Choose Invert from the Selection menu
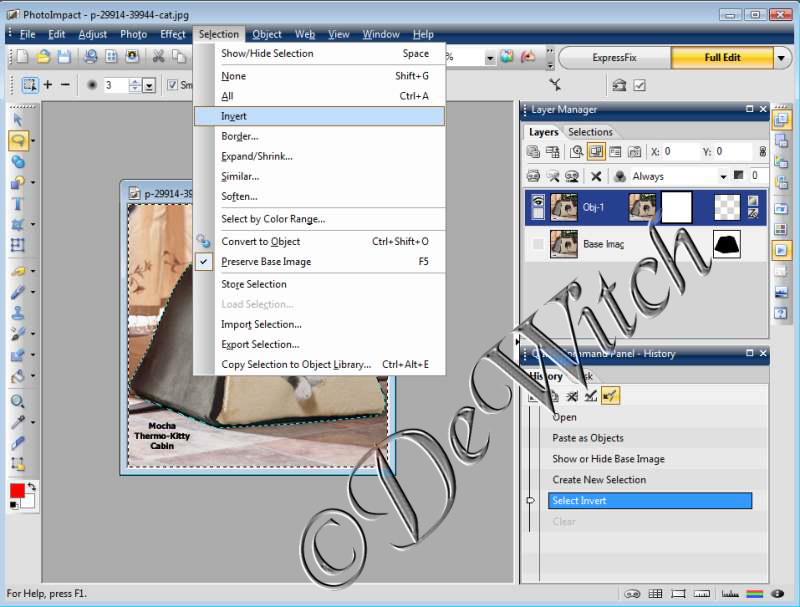Screen dimensions: 800x607 click(234, 116)
